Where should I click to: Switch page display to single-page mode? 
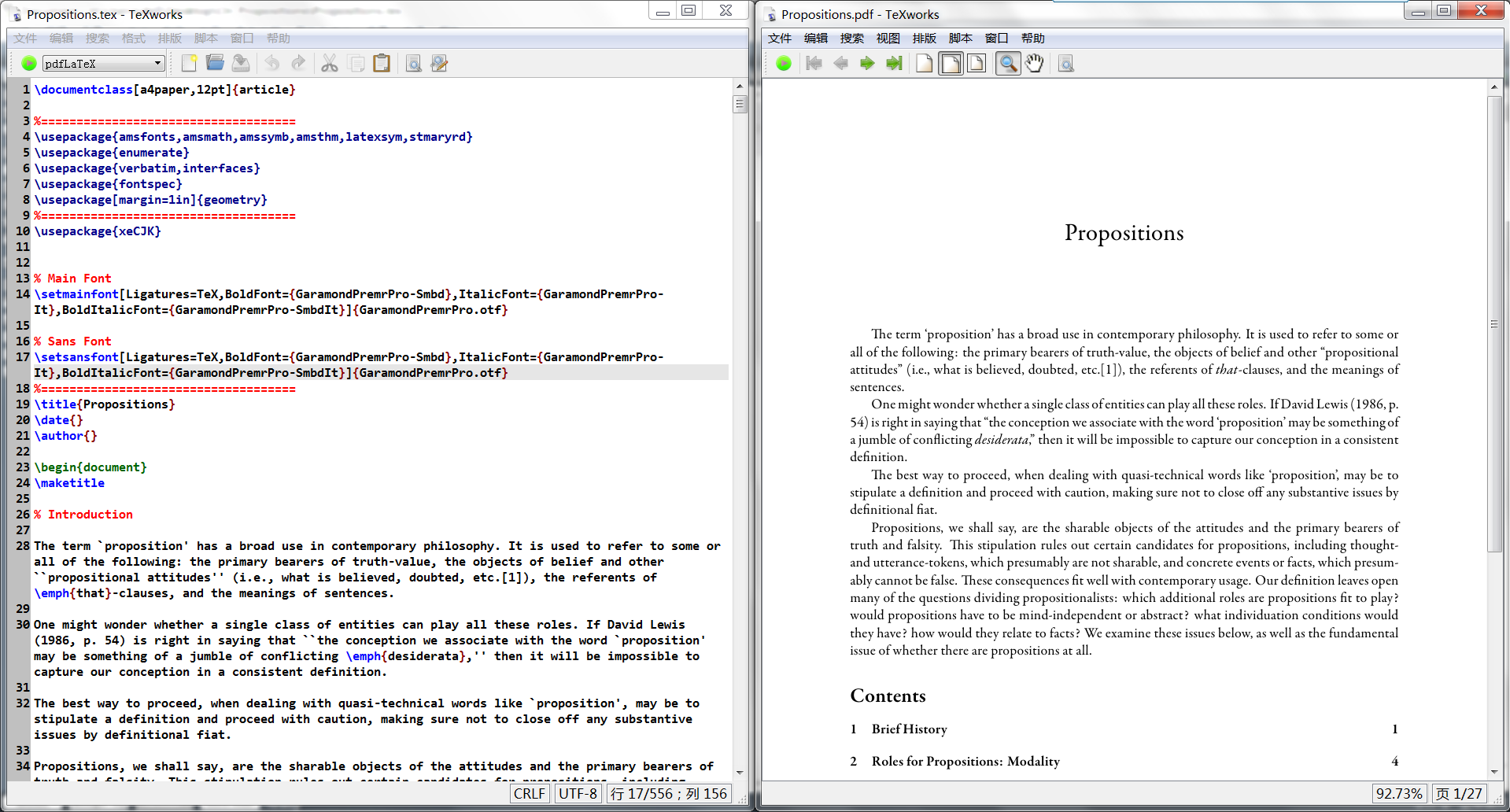click(x=924, y=63)
